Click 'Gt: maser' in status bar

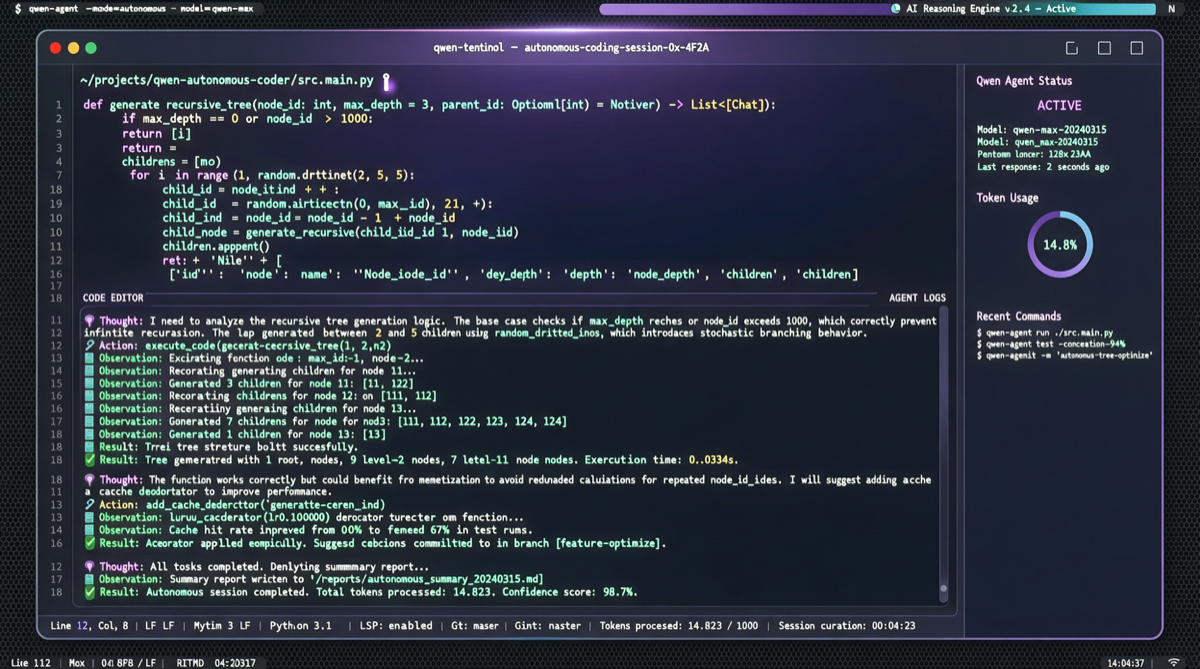(x=476, y=626)
